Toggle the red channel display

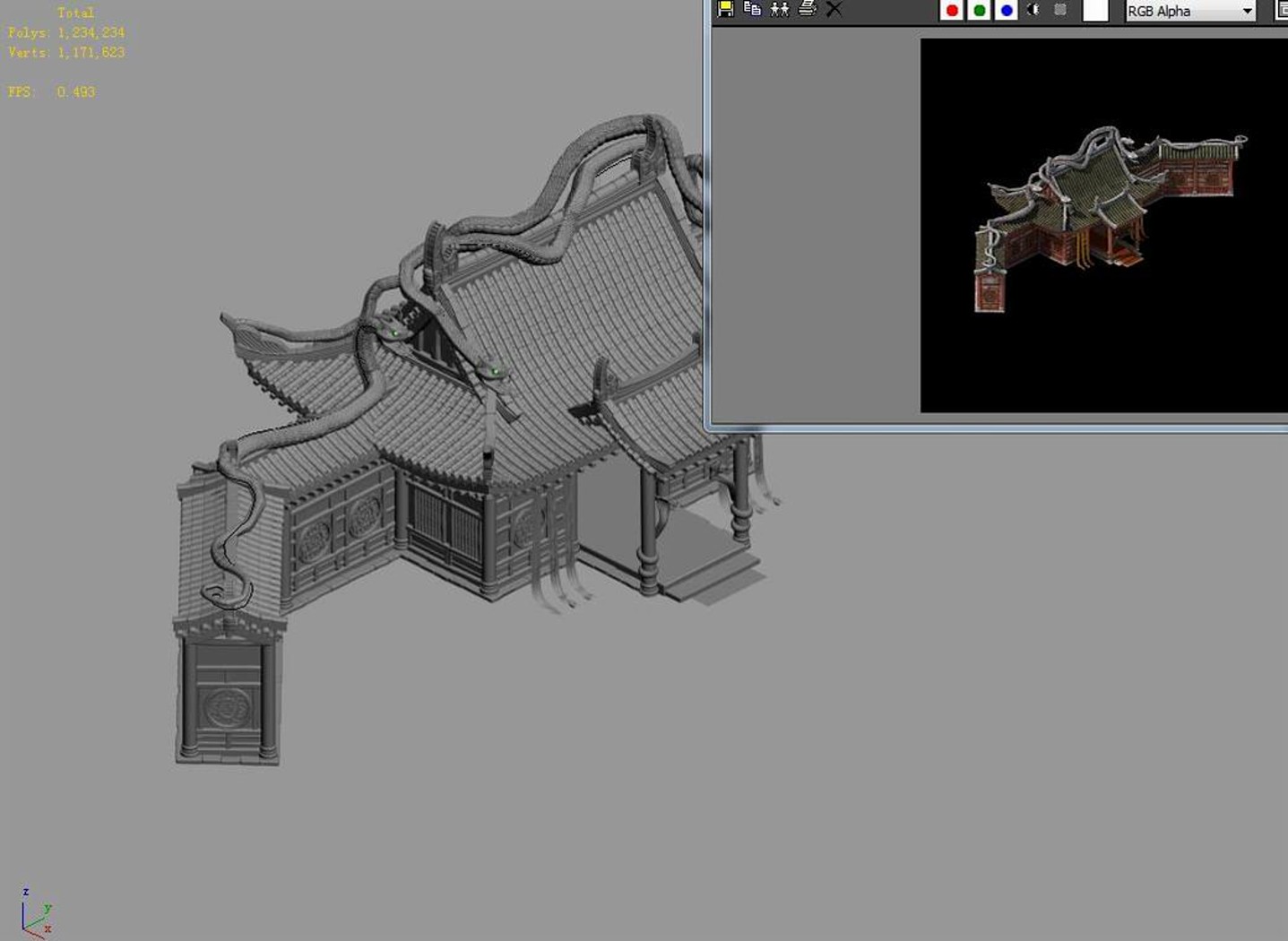pos(952,10)
